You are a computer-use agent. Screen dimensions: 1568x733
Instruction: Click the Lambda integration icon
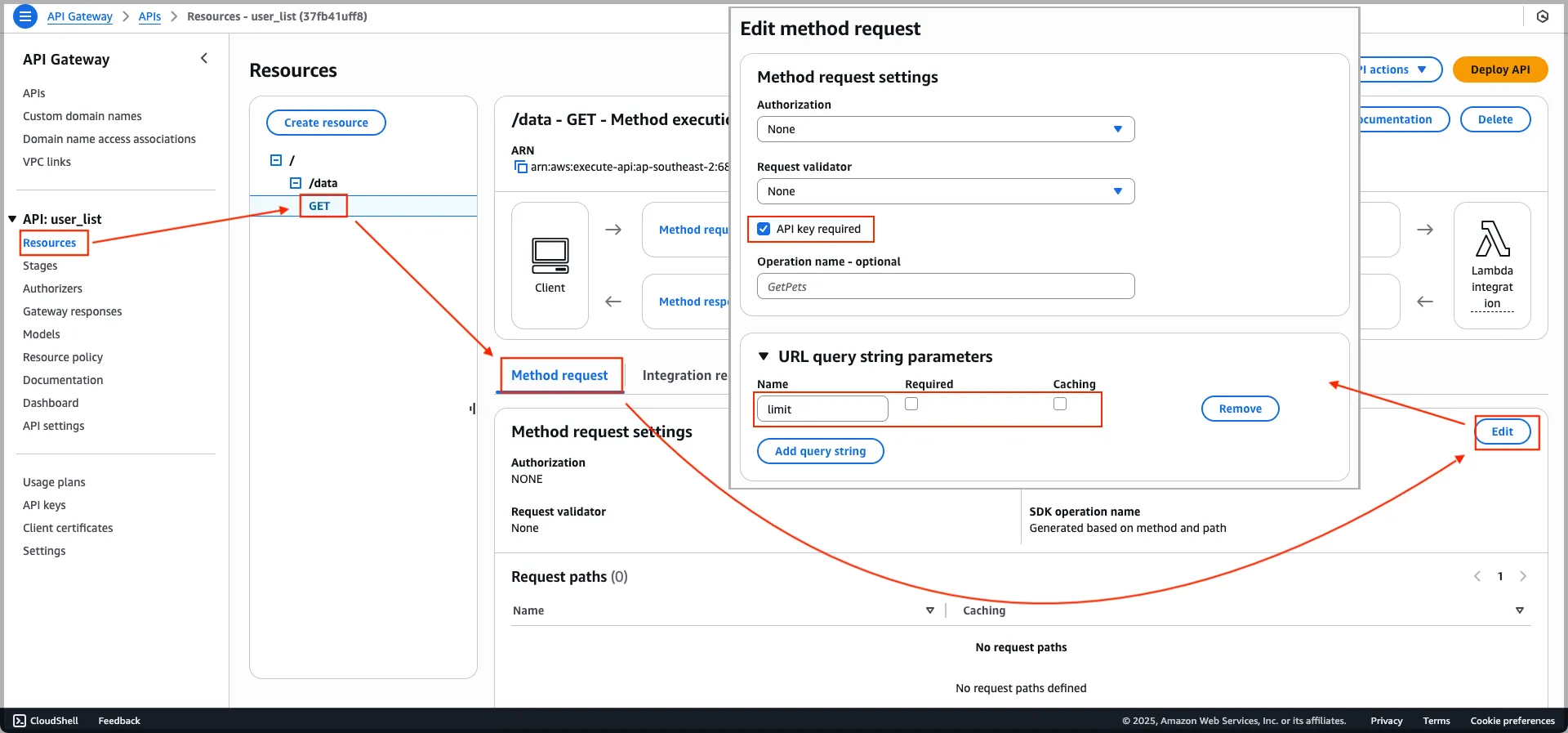coord(1492,239)
